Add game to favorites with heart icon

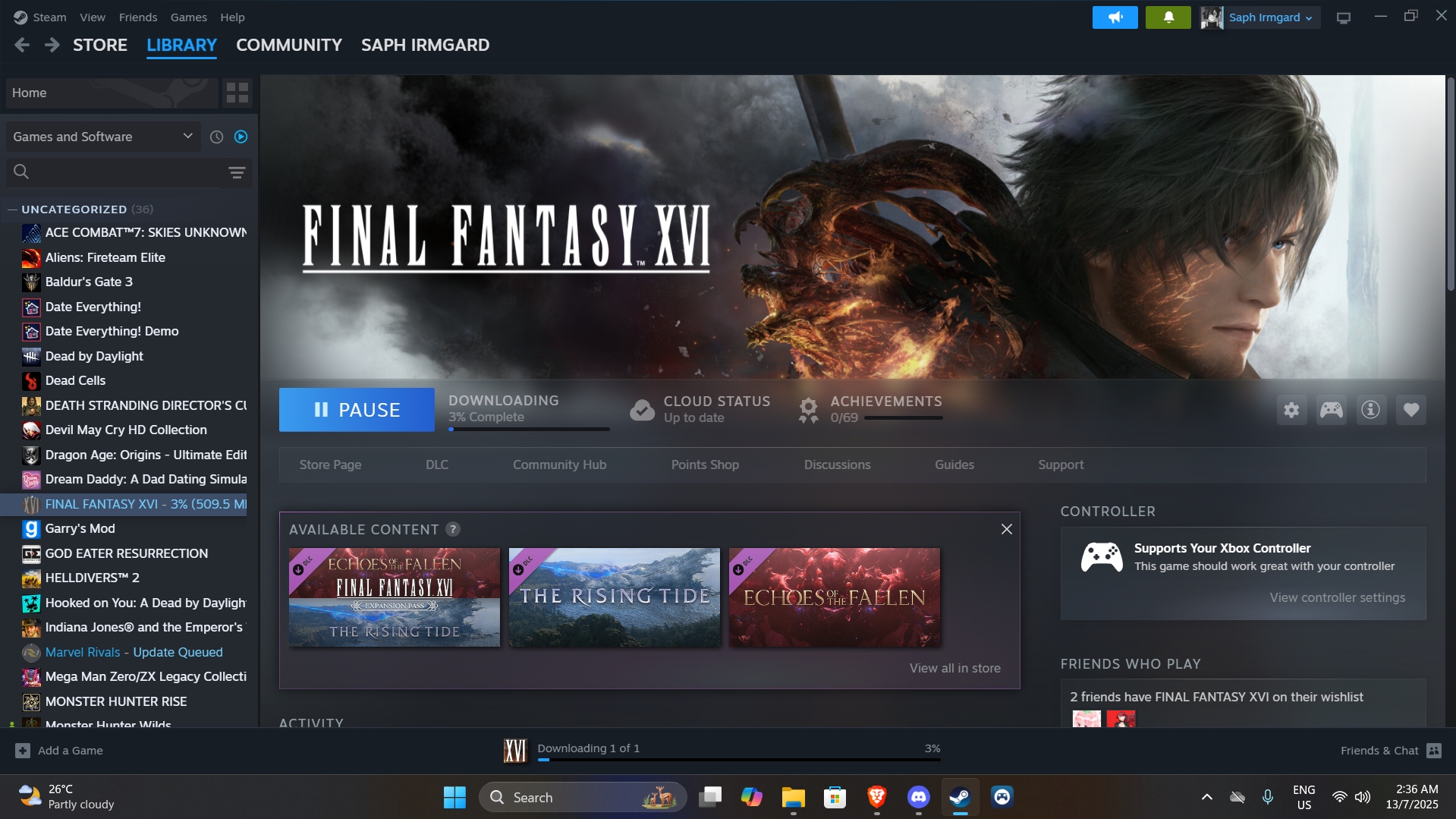[1410, 411]
